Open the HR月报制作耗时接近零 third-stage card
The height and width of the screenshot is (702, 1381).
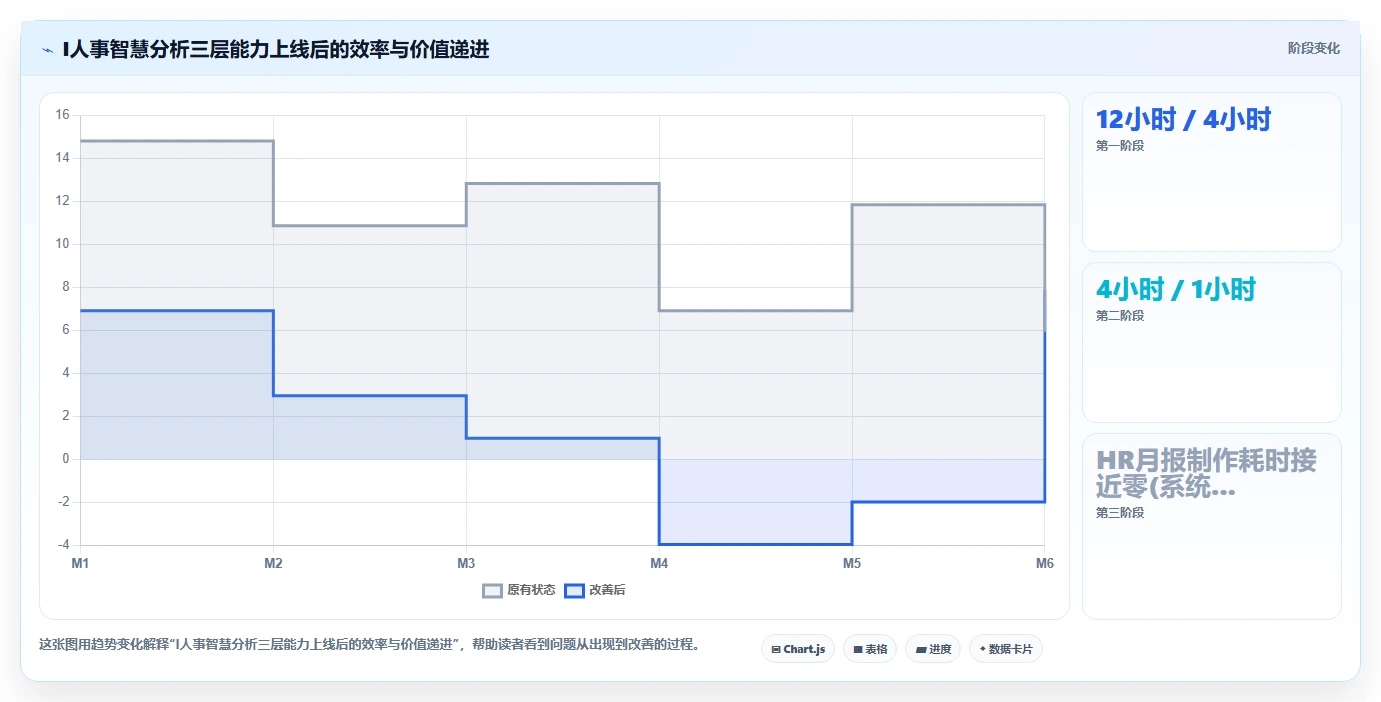pos(1211,526)
